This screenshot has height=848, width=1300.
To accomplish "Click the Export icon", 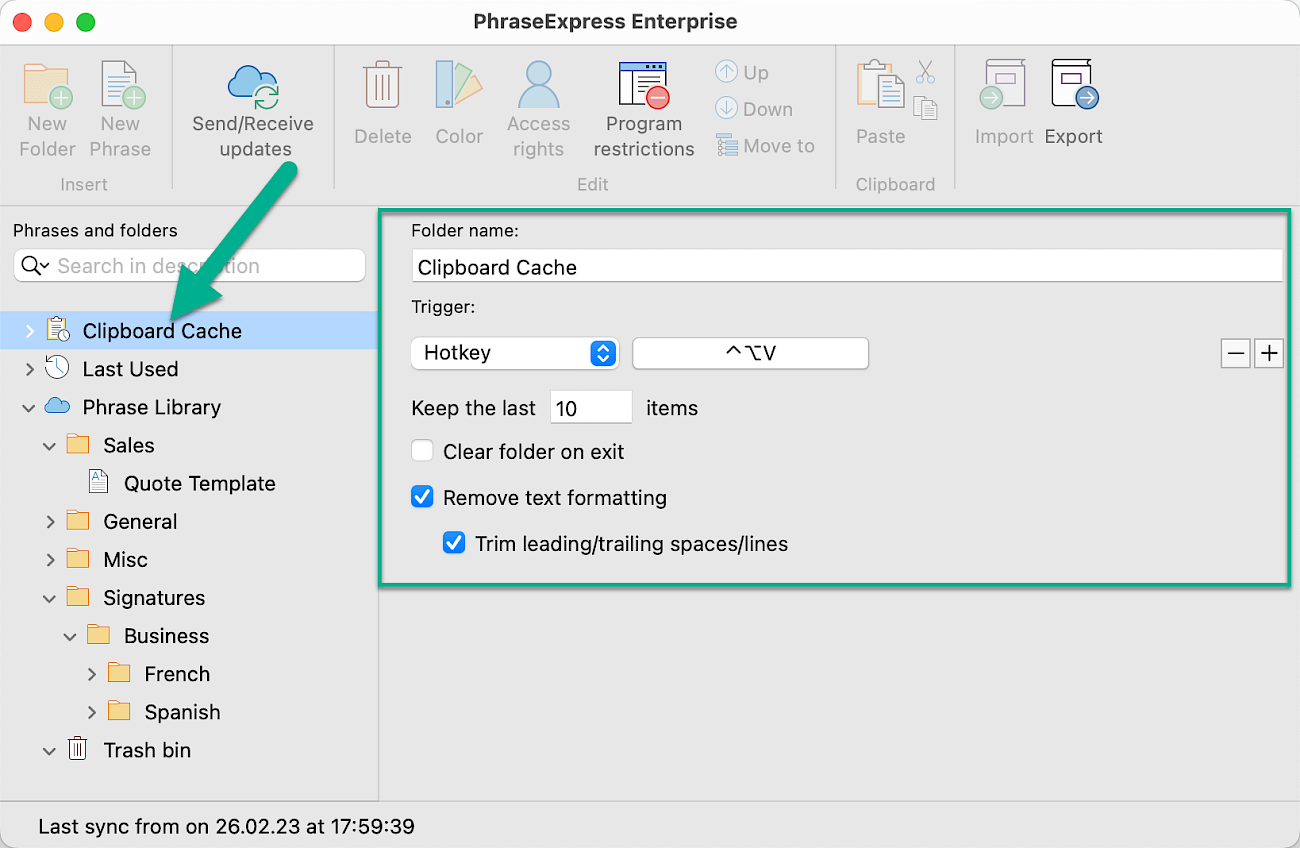I will point(1074,85).
